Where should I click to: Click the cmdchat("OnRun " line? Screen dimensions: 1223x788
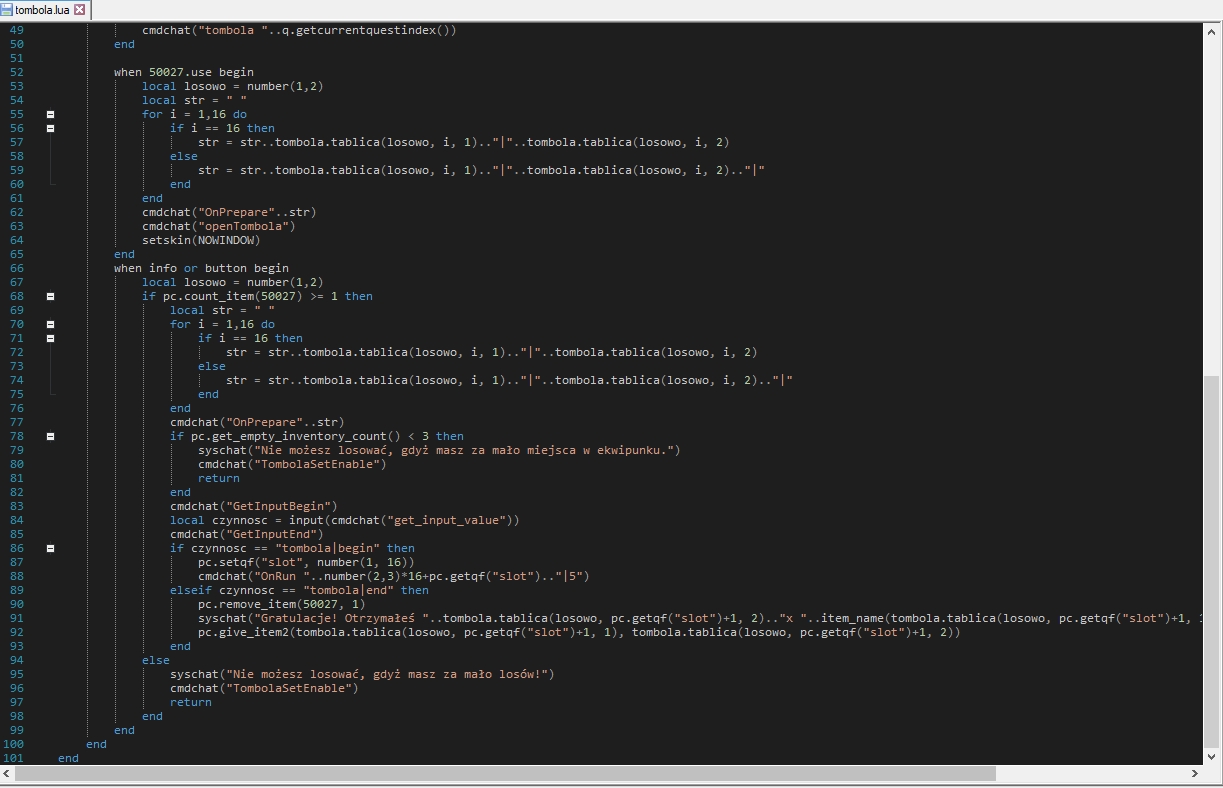(394, 576)
